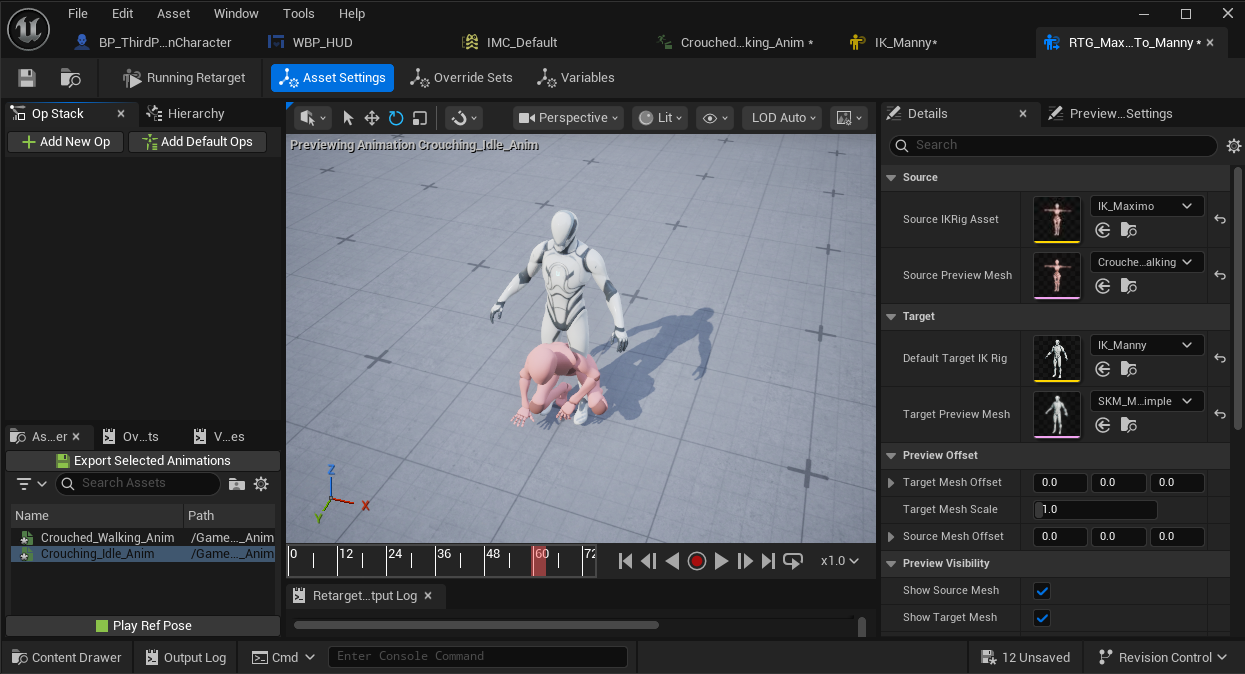Open the BP_ThirdPersonCharacter tab
Screen dimensions: 1245x674
tap(155, 43)
